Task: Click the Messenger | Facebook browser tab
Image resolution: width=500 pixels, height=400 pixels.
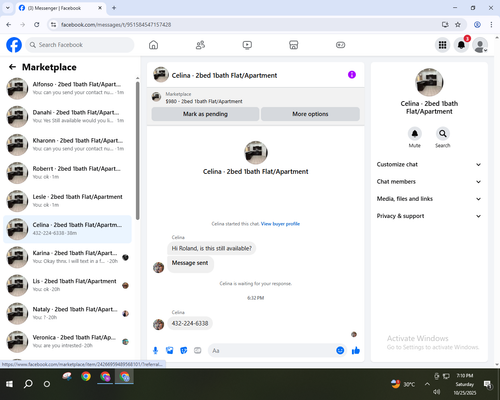Action: pos(60,8)
